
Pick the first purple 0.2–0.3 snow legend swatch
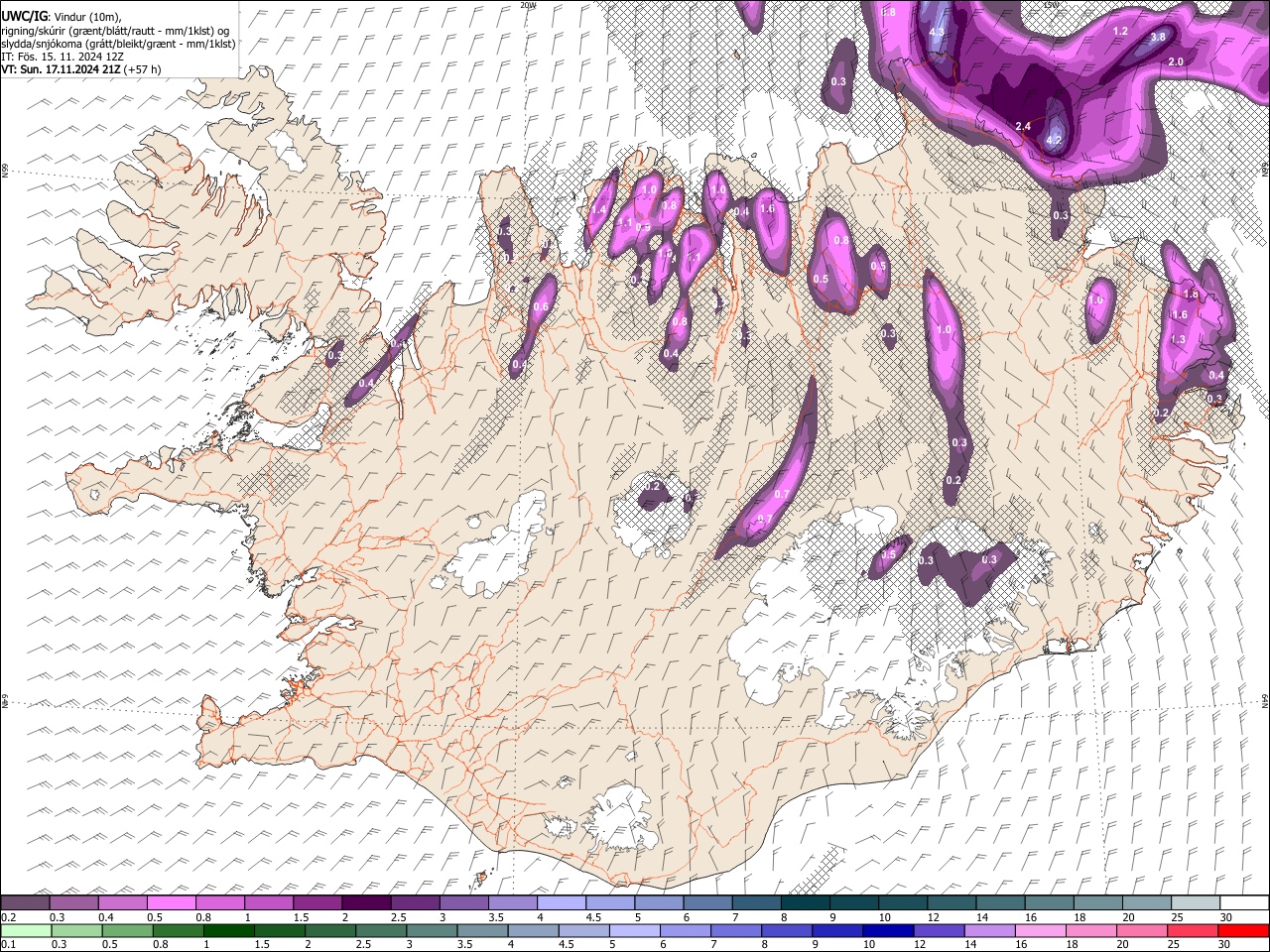pos(25,903)
